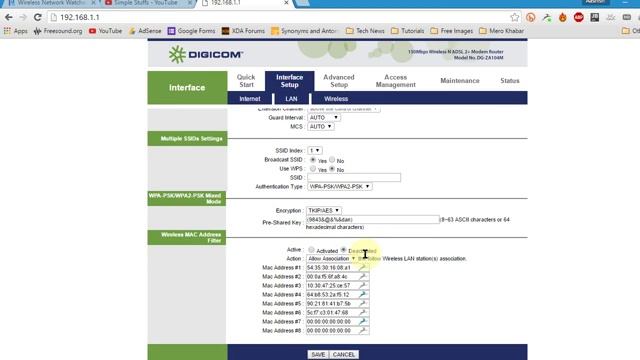The height and width of the screenshot is (360, 640).
Task: Click the key icon in Mac Address #2
Action: pyautogui.click(x=362, y=277)
